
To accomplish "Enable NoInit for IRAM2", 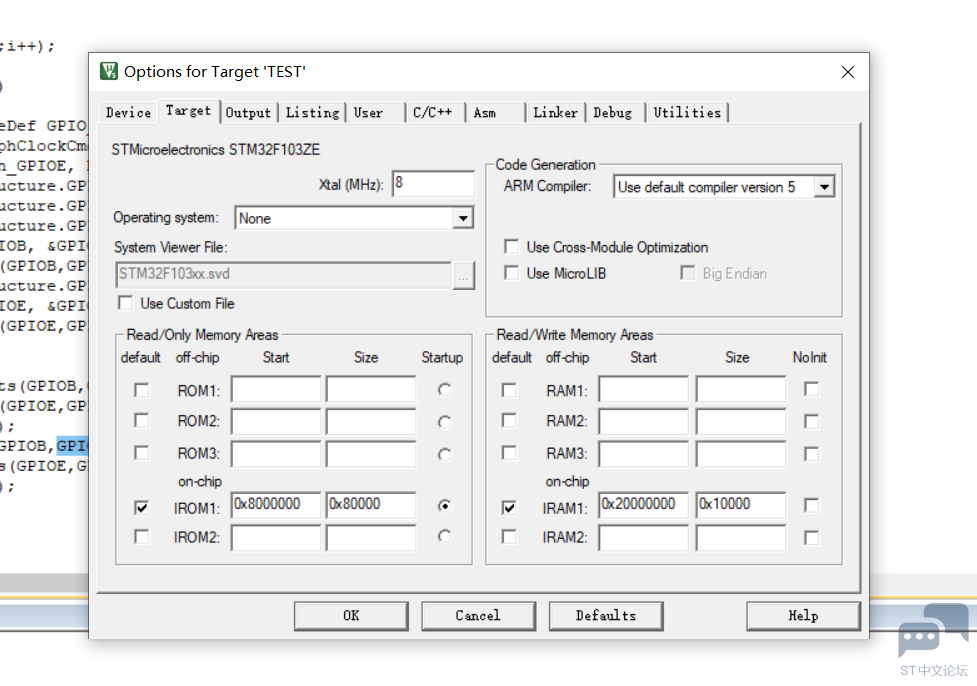I will [811, 537].
